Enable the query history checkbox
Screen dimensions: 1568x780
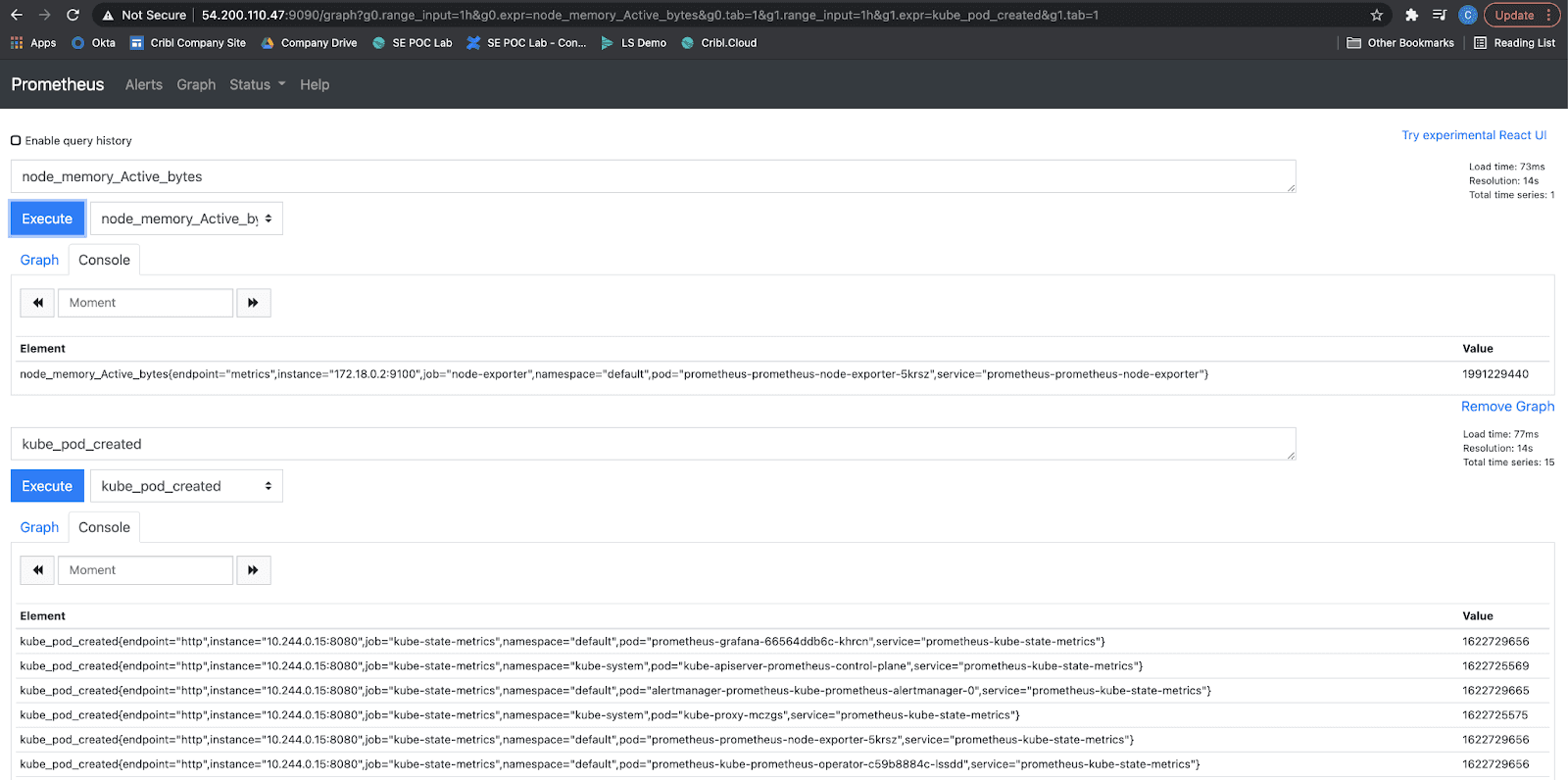coord(16,140)
